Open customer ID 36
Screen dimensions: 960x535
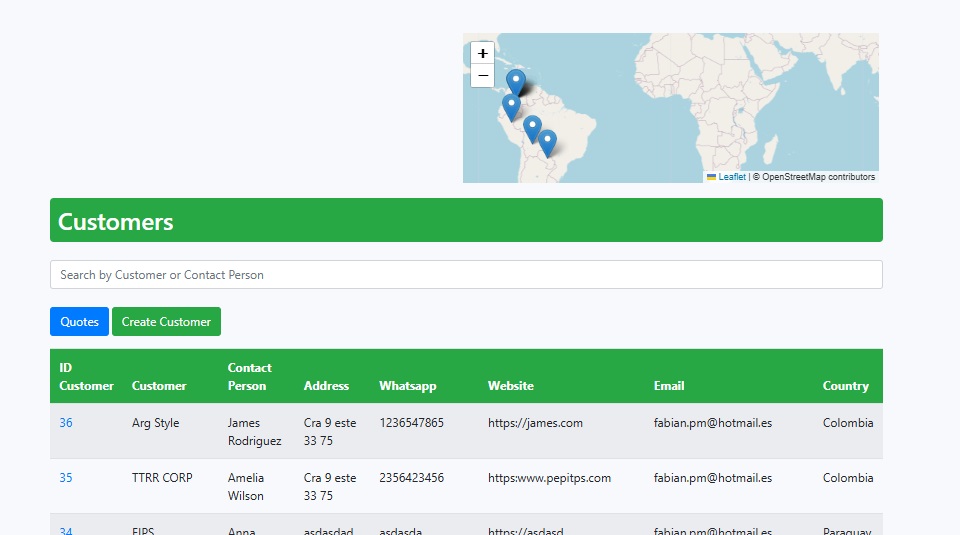point(66,423)
